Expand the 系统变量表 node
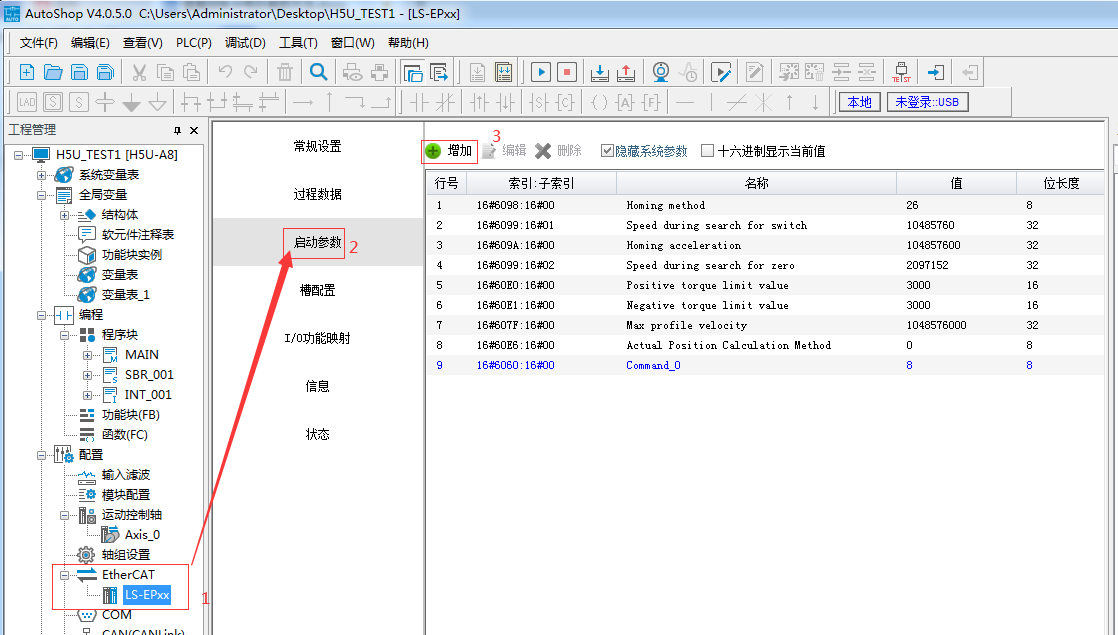Viewport: 1118px width, 635px height. click(x=41, y=175)
